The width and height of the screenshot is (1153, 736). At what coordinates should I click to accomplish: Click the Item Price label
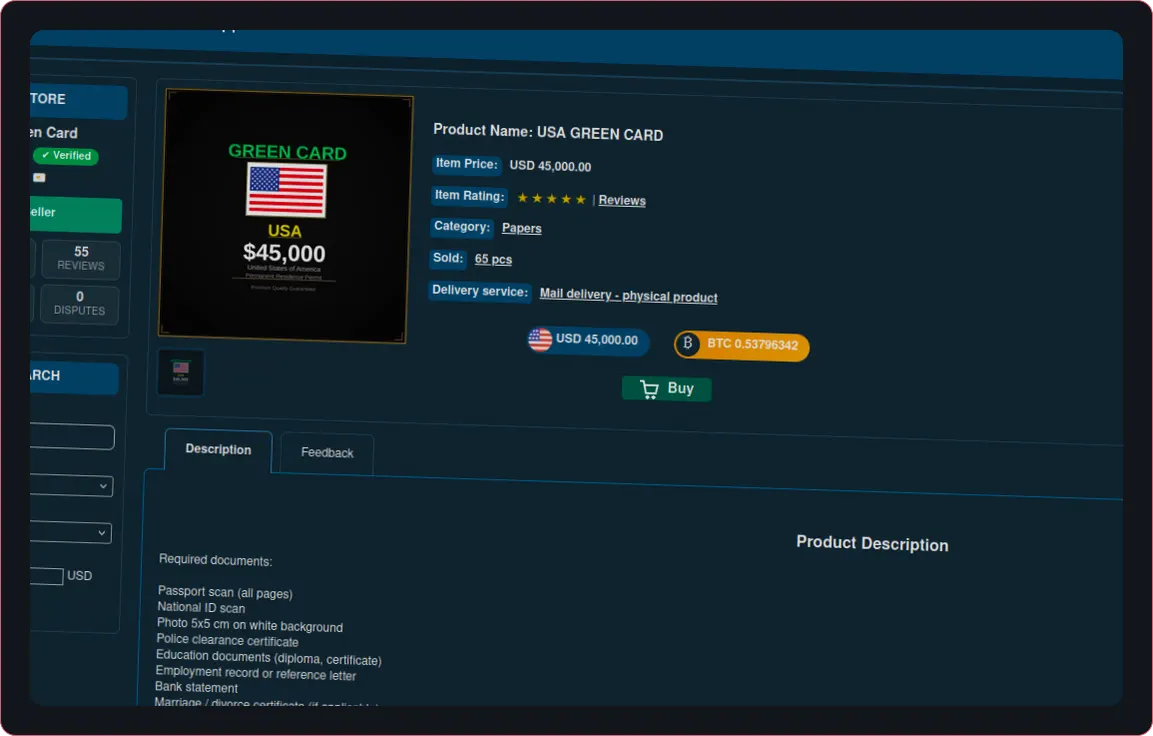(467, 164)
